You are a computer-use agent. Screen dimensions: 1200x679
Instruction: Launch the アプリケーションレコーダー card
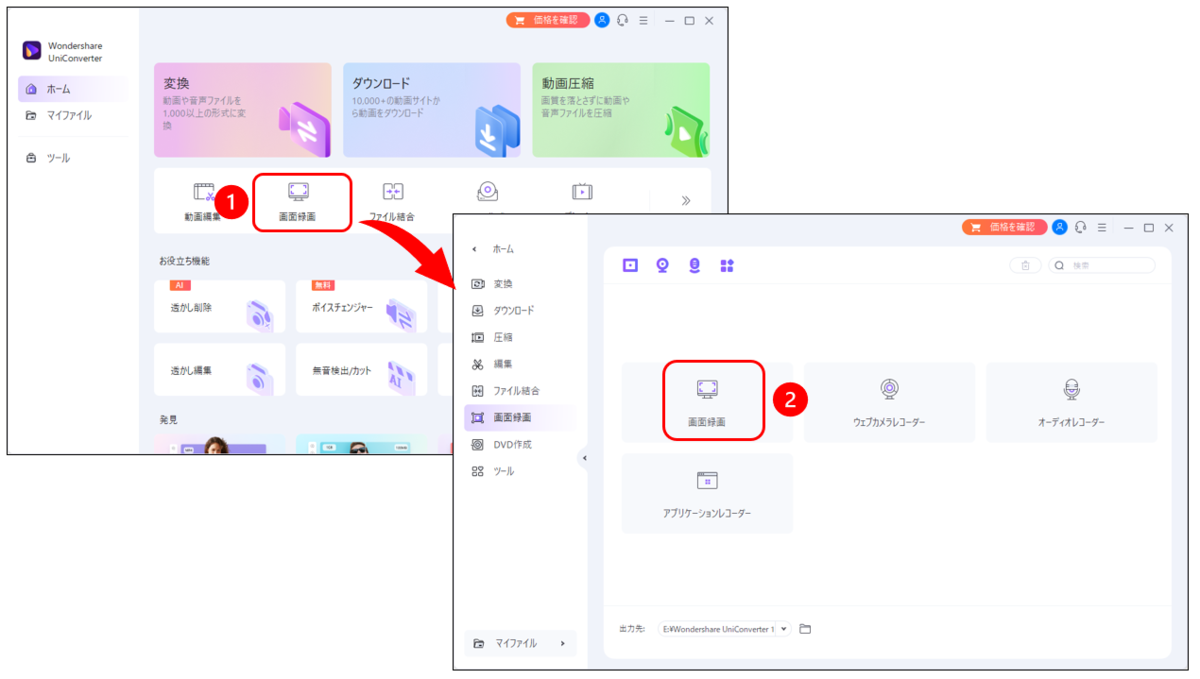pos(707,494)
